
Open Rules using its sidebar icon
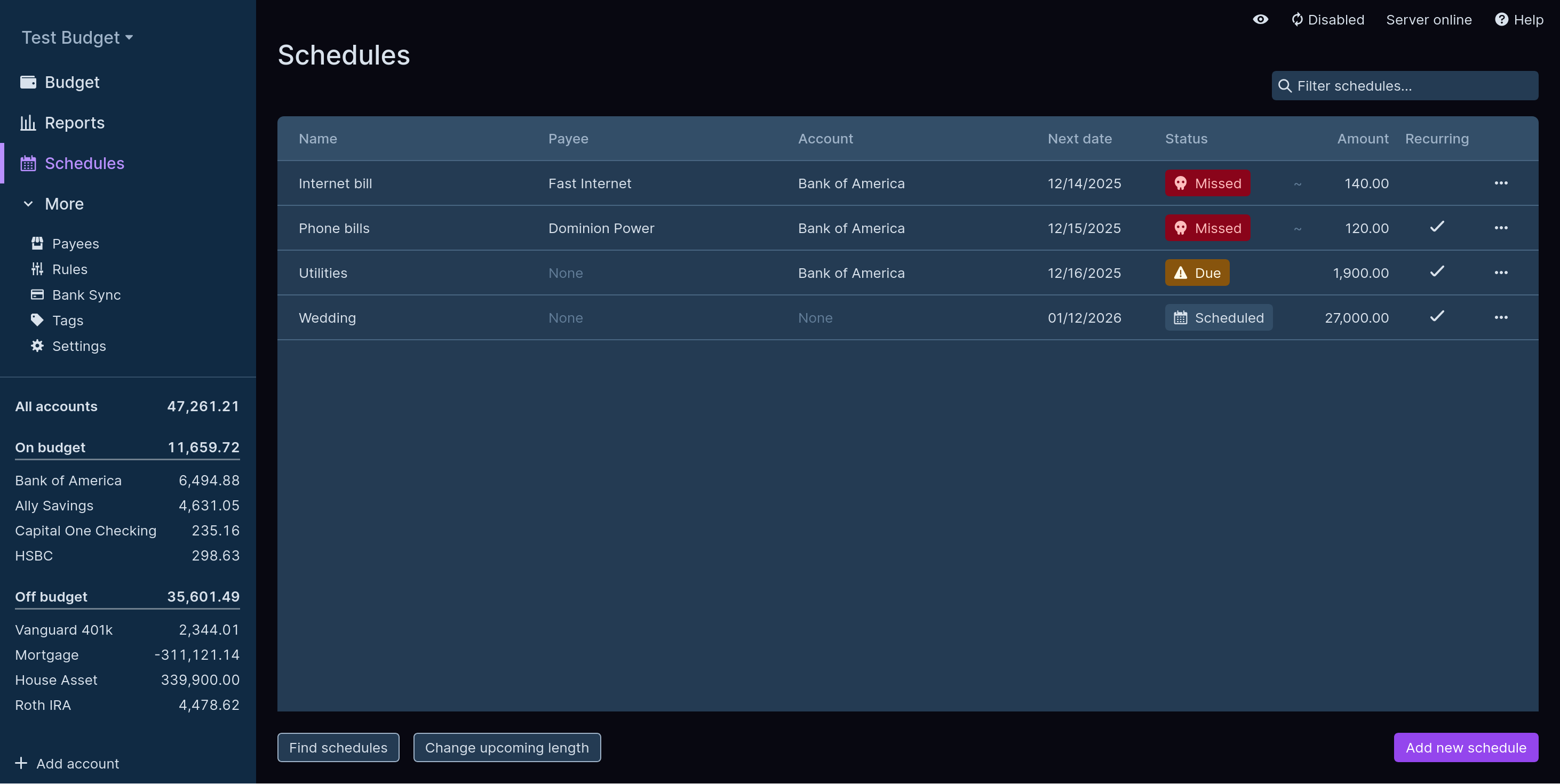(37, 269)
